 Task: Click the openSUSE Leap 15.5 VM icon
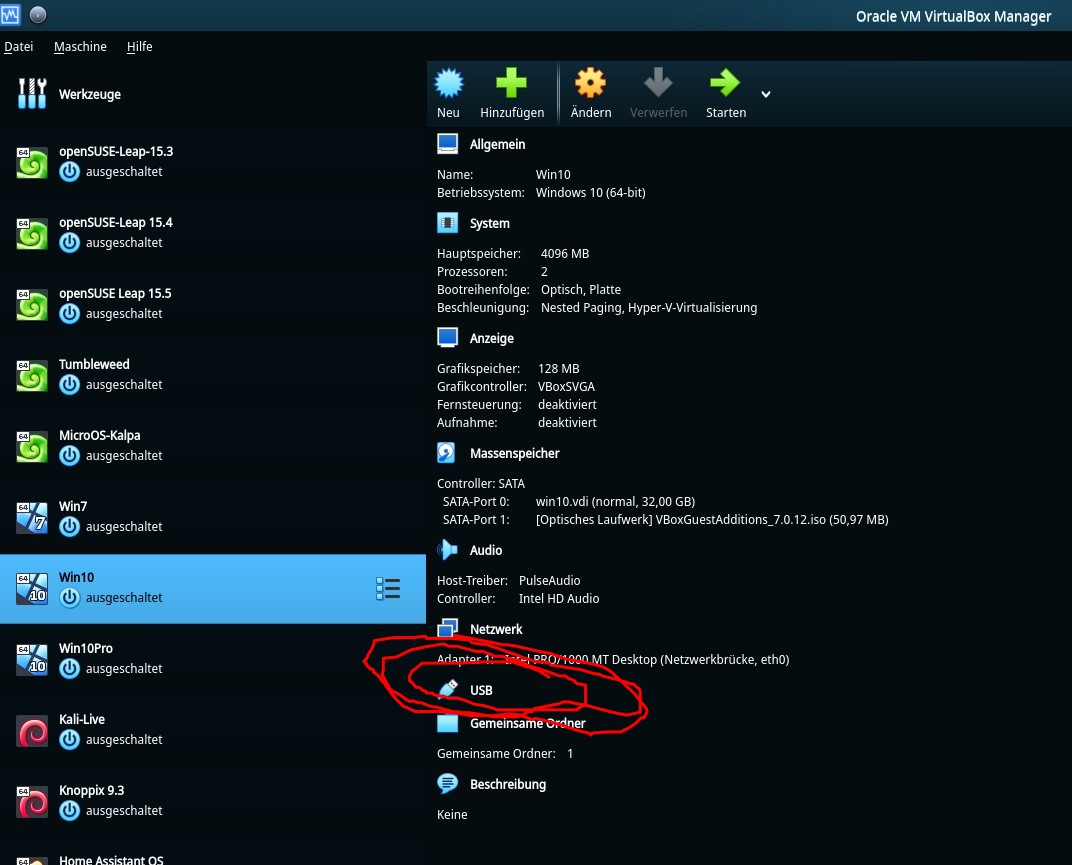click(x=32, y=304)
